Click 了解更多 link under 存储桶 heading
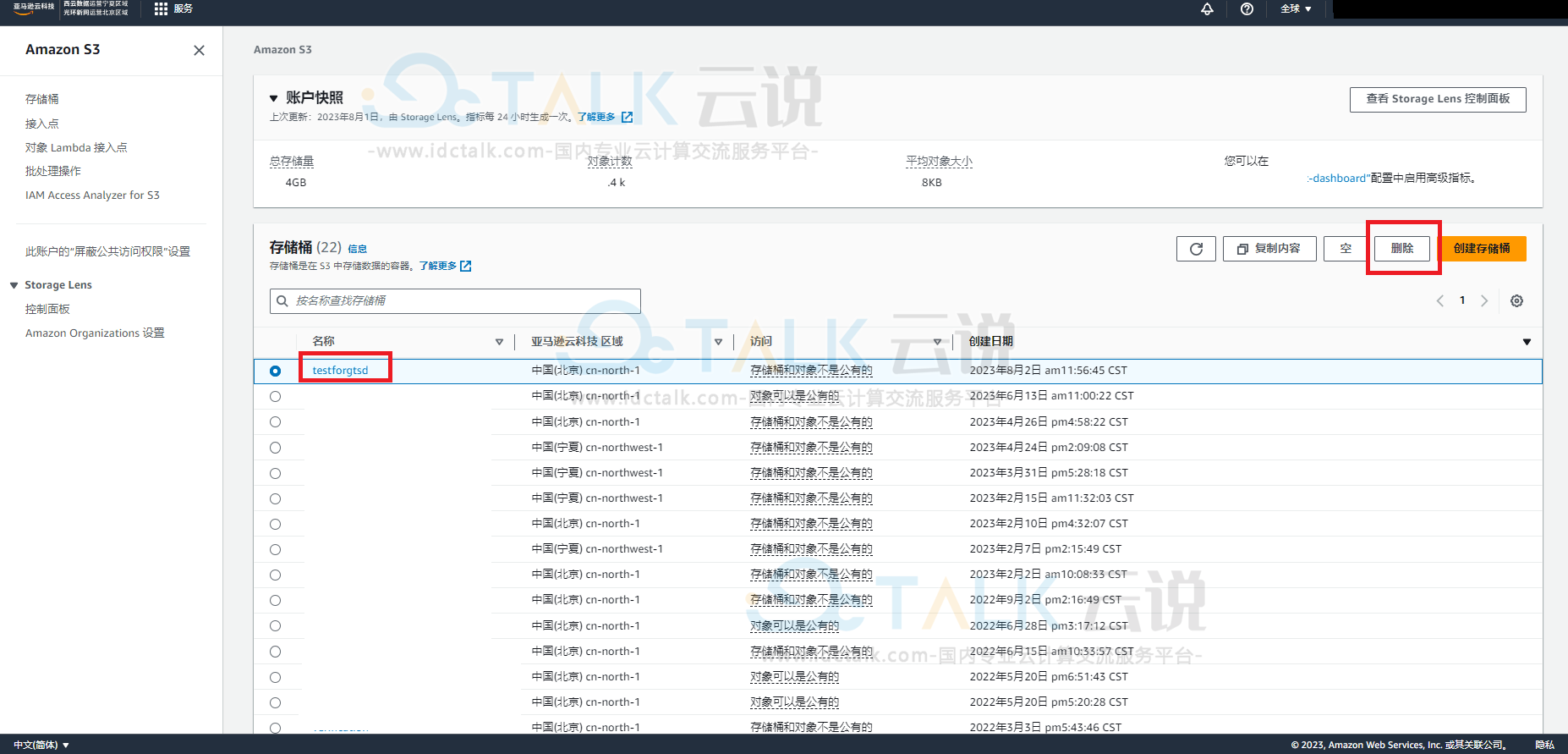Screen dimensions: 1568x754 click(445, 266)
